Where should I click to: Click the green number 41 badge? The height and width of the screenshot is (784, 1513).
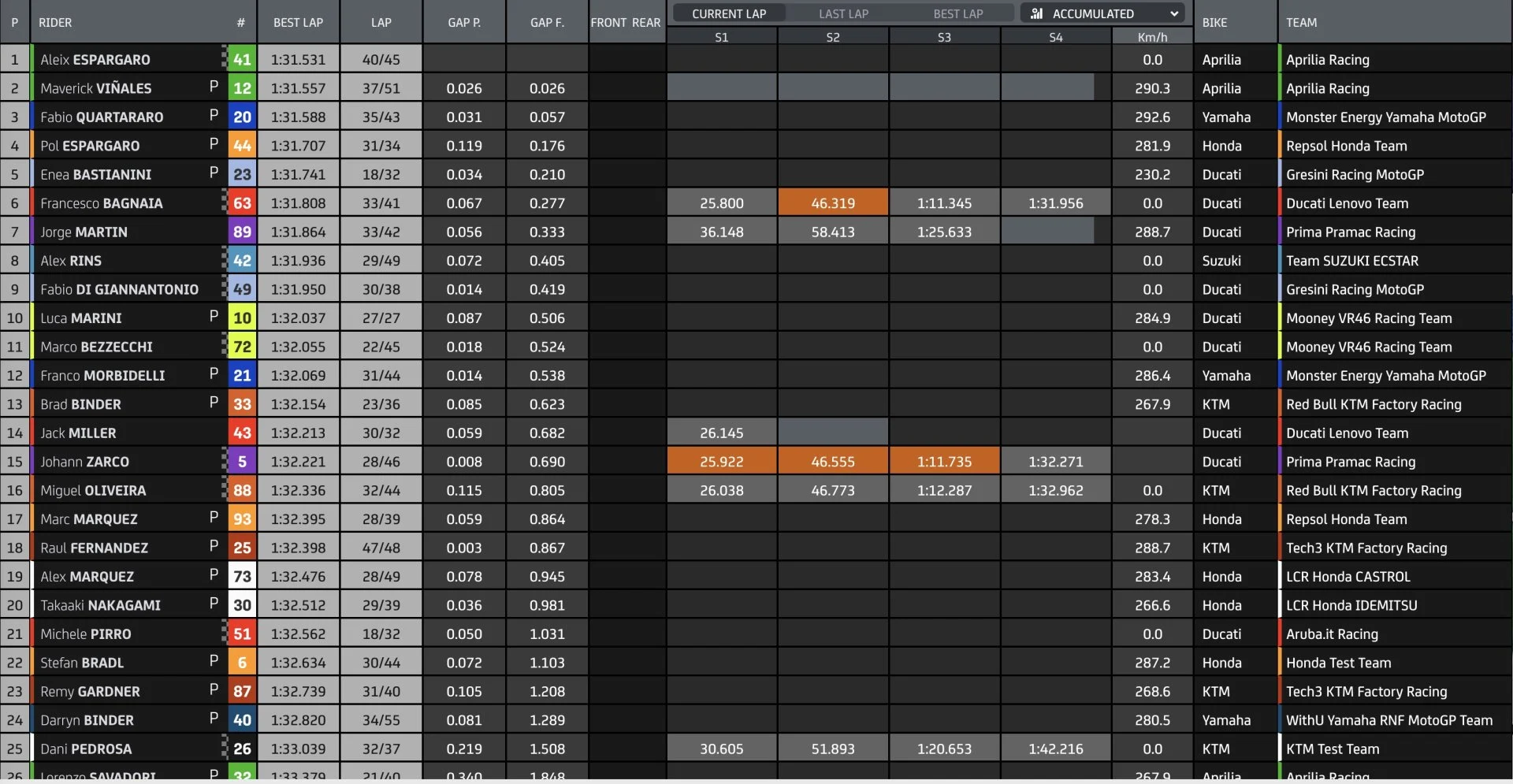[242, 59]
